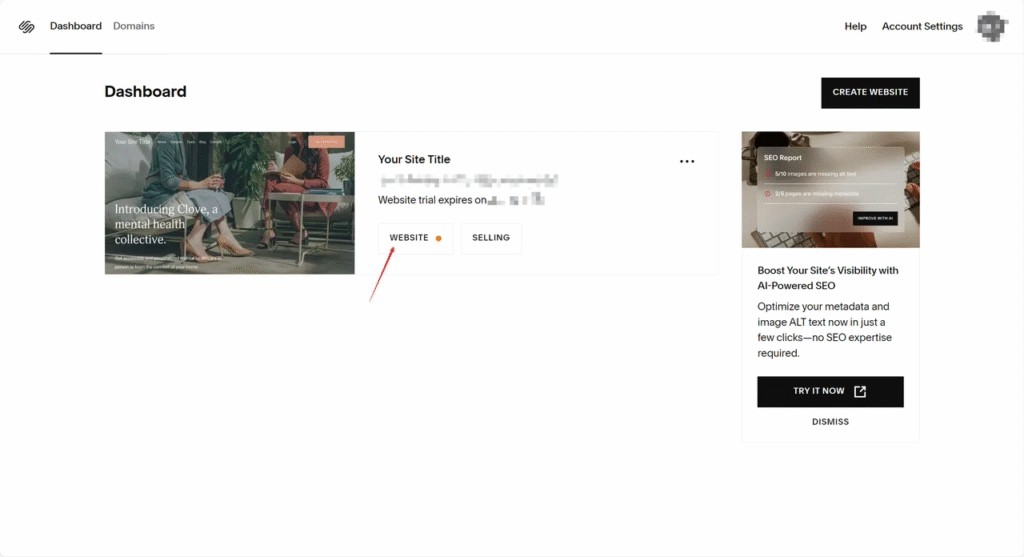Open the user avatar profile menu
The width and height of the screenshot is (1024, 557).
[991, 26]
